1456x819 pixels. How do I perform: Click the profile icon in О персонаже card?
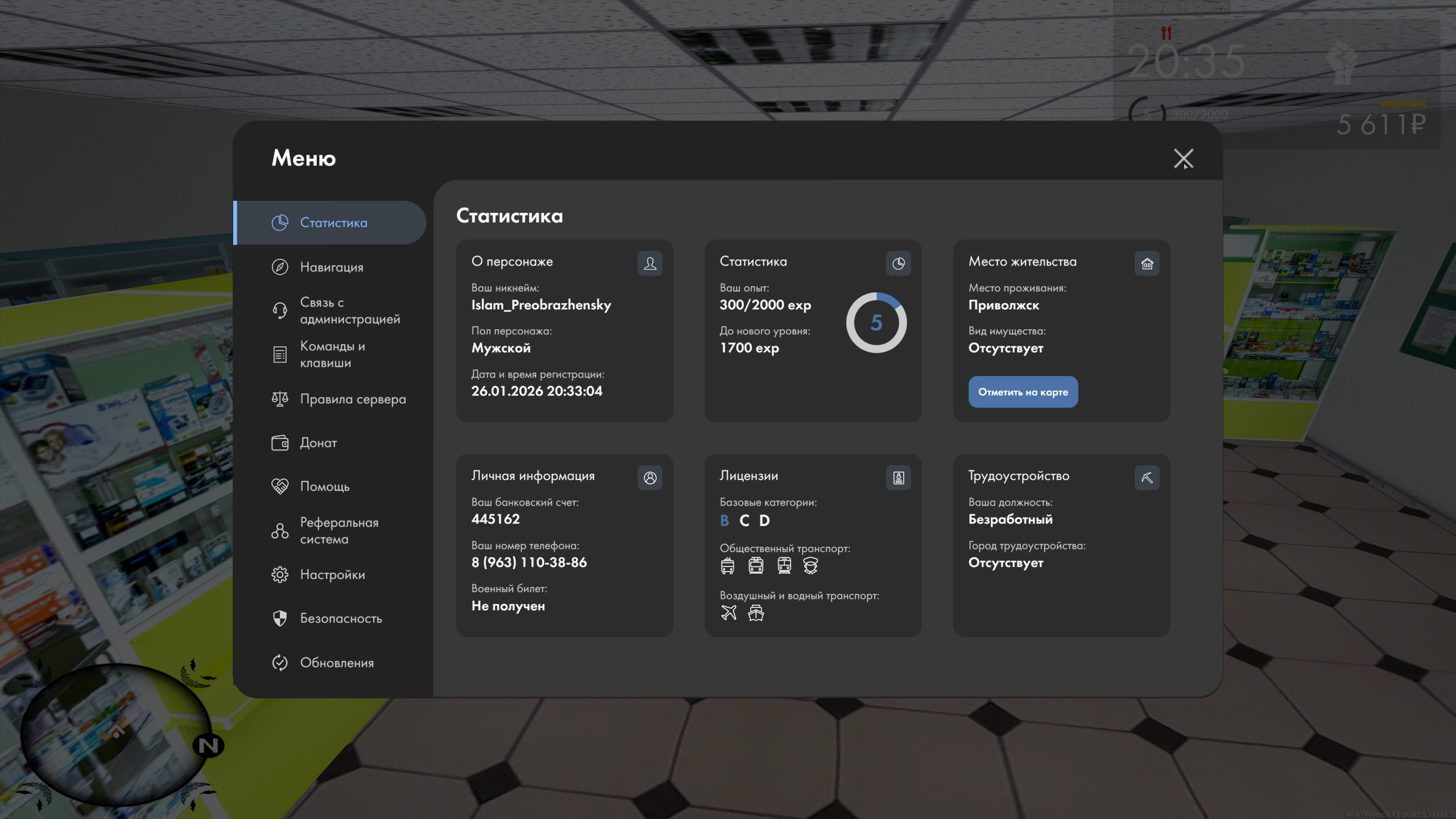pos(650,263)
